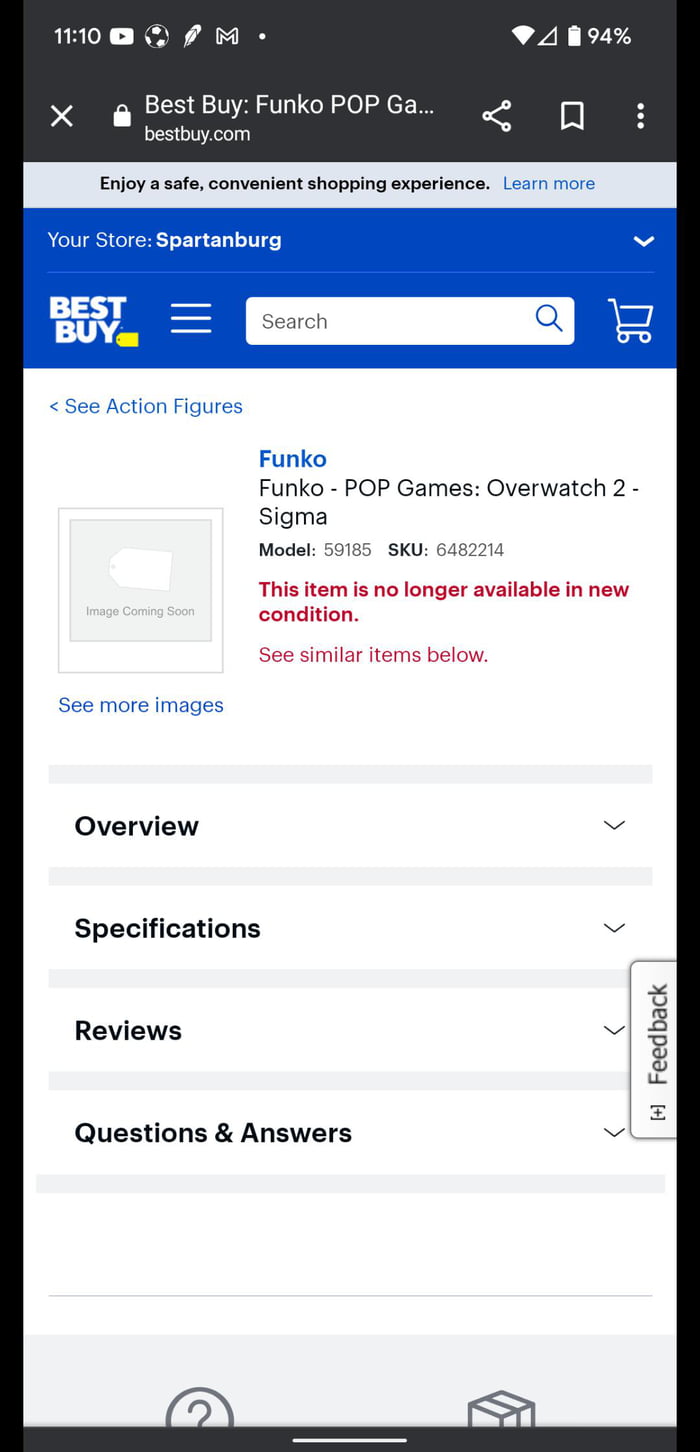Go back via See Action Figures link
Screen dimensions: 700x1452
[x=145, y=406]
